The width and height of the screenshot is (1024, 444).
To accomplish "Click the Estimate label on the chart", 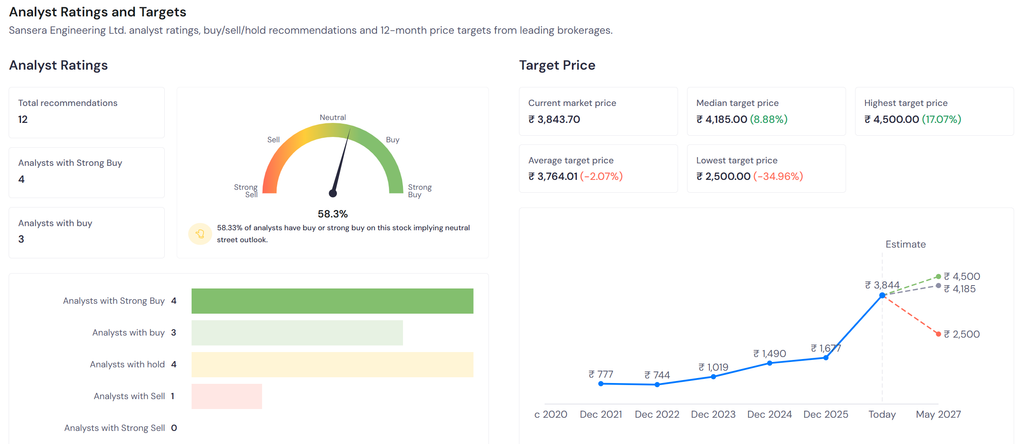I will pos(905,244).
